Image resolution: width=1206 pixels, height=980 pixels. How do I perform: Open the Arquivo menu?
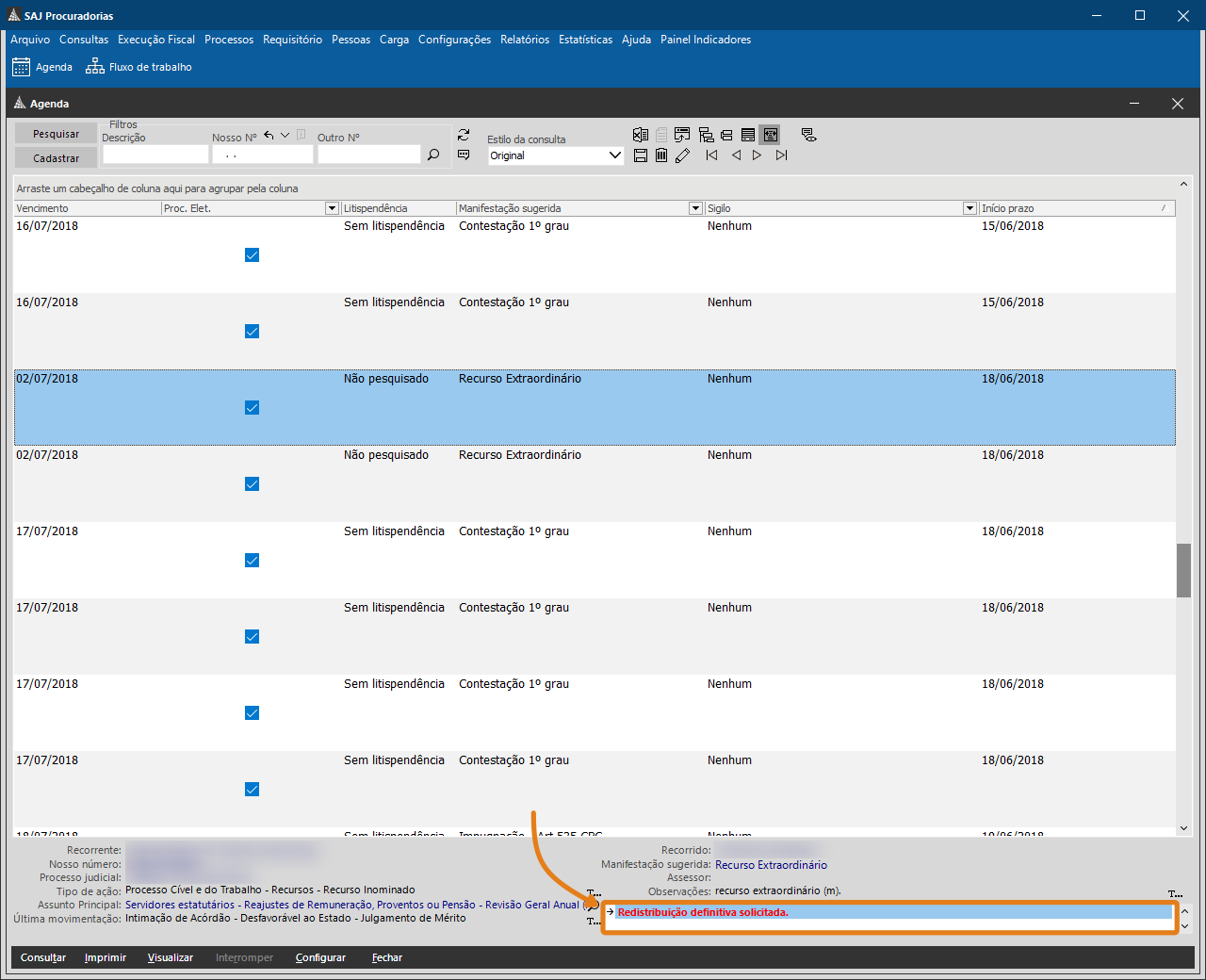[x=30, y=40]
